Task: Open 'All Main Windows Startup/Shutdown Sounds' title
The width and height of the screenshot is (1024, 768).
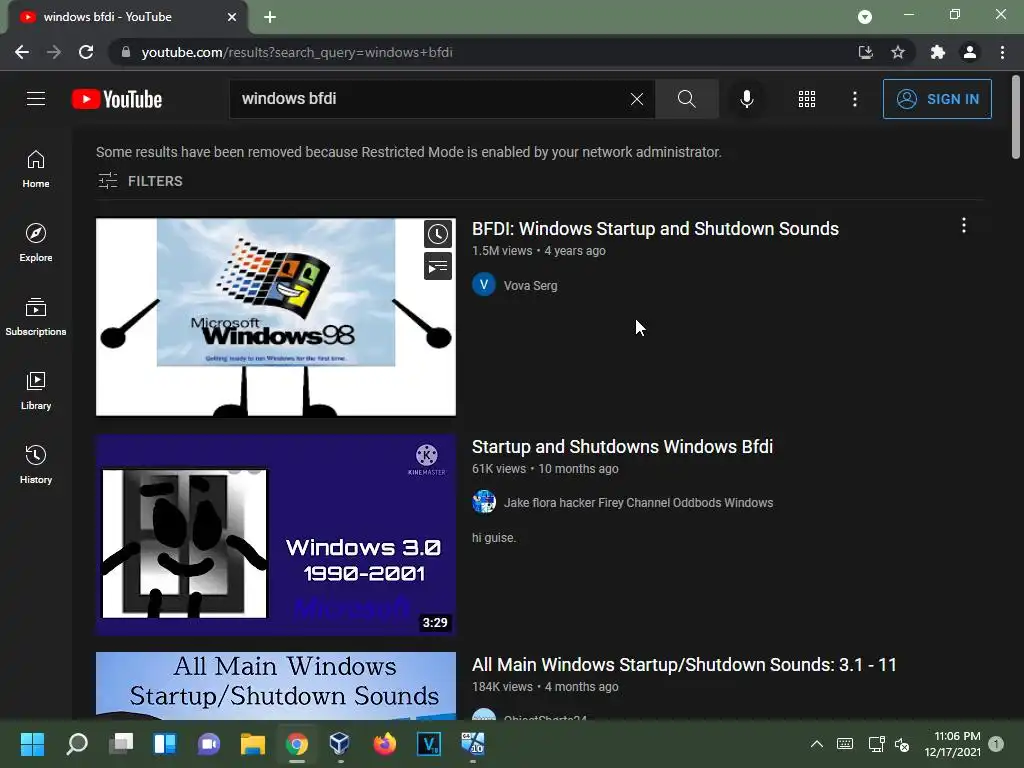Action: (684, 665)
